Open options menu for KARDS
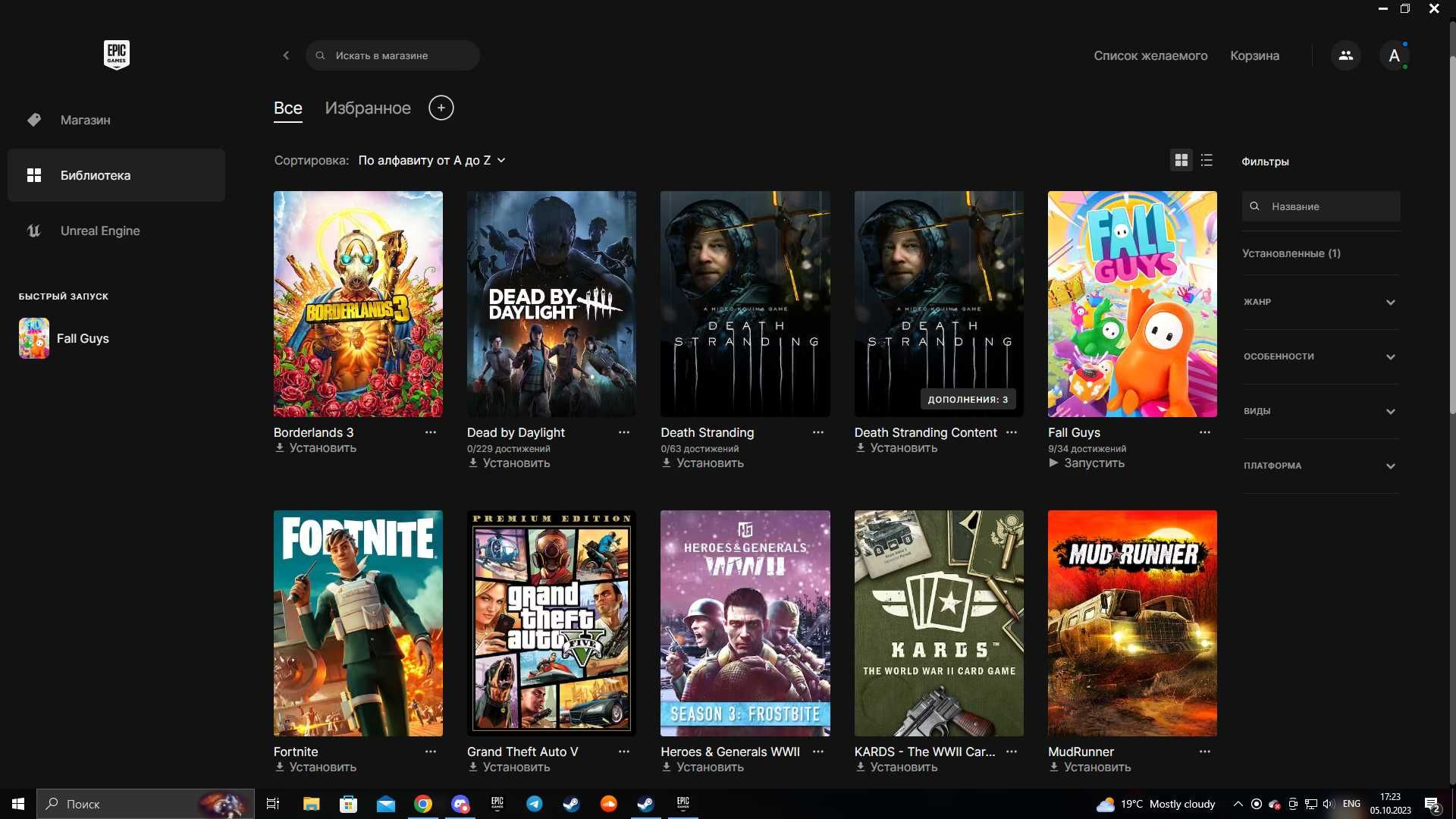Screen dimensions: 1456x819 [1012, 752]
